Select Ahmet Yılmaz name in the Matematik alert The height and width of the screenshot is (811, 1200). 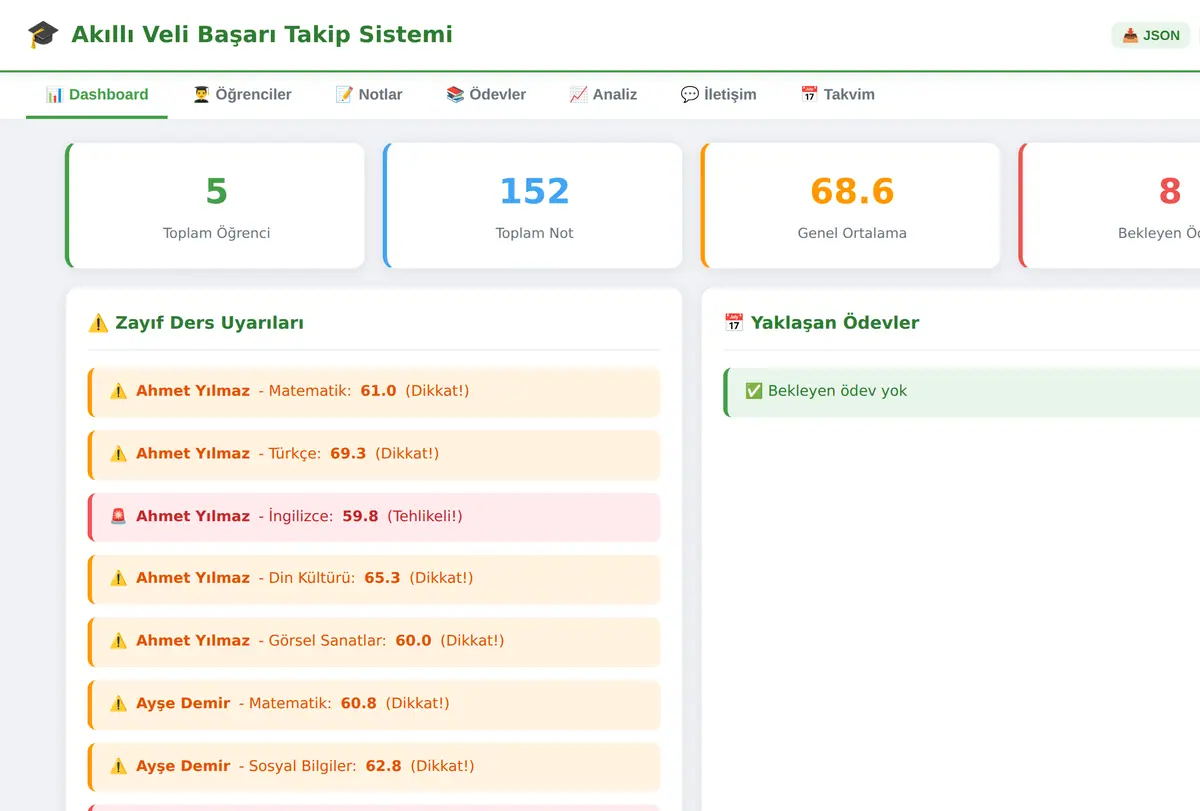(193, 391)
